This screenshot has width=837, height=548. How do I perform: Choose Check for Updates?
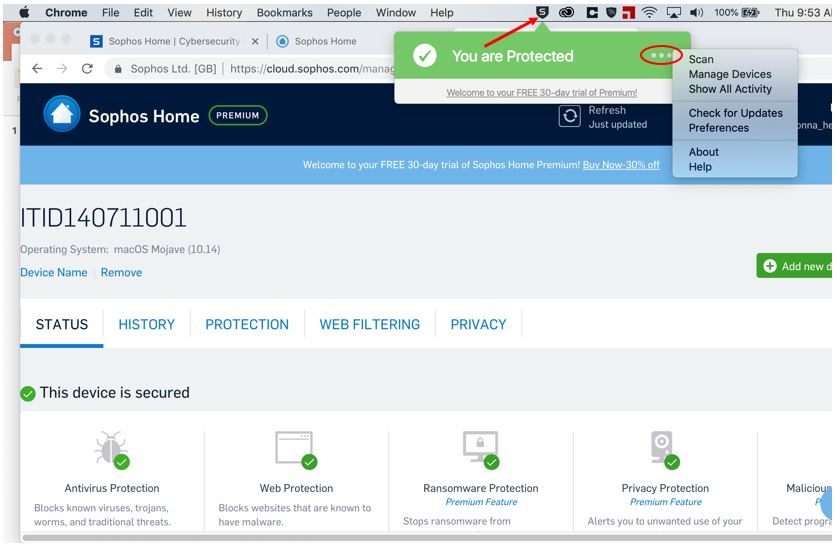pos(735,113)
